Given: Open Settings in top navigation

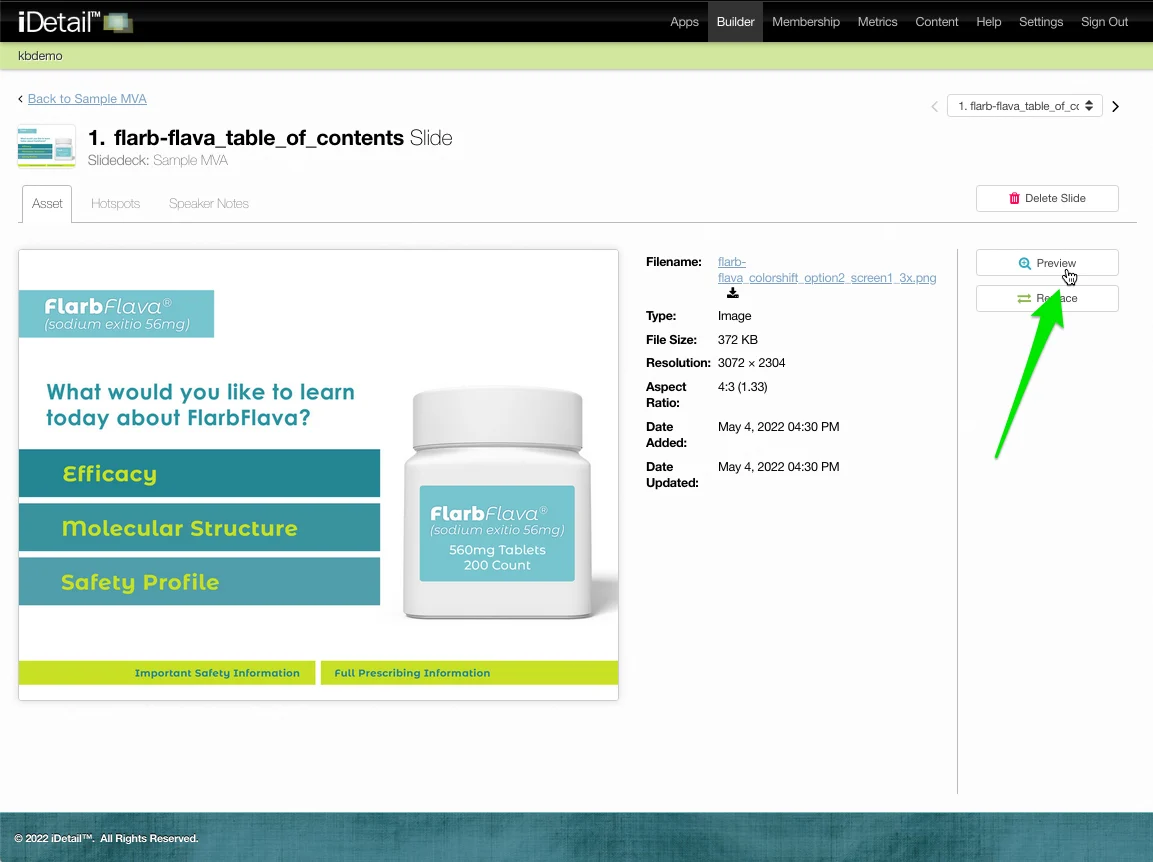Looking at the screenshot, I should pos(1040,22).
